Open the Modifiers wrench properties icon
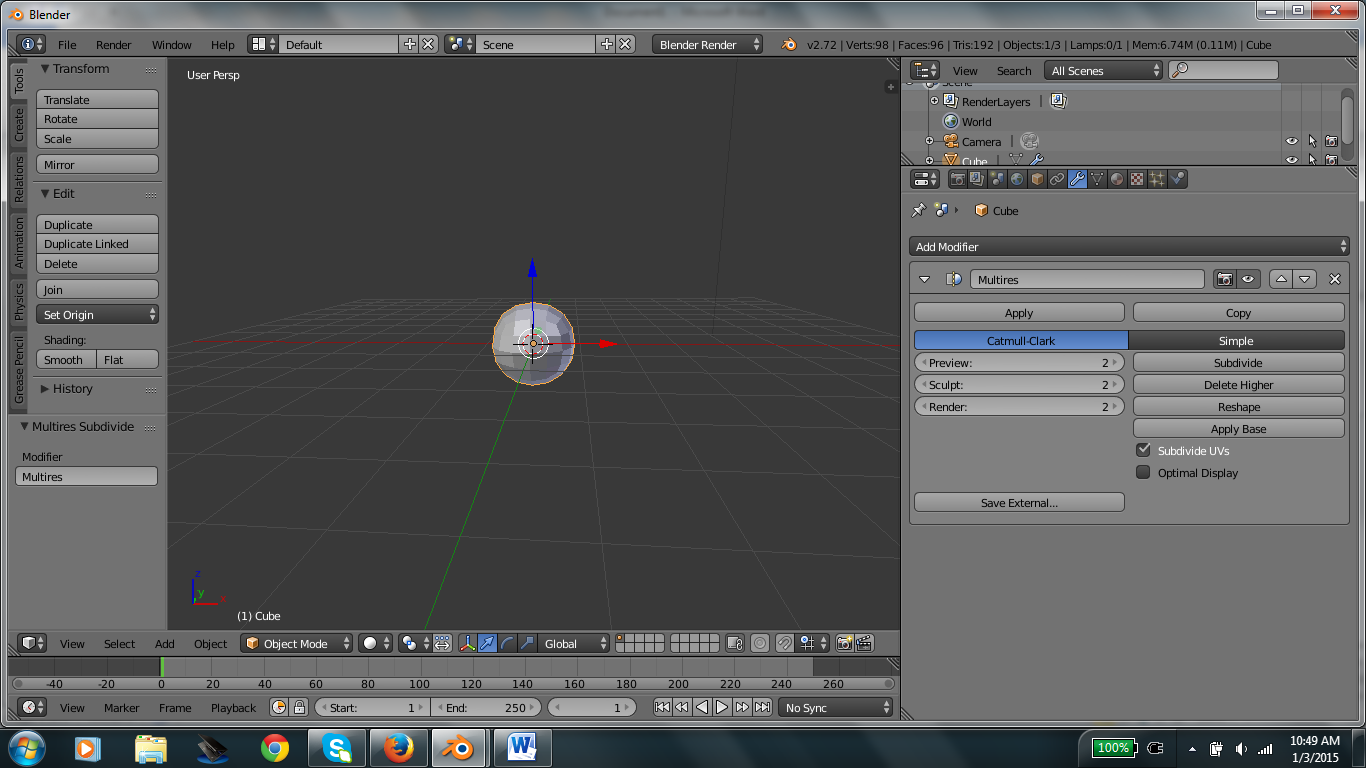Screen dimensions: 1366x768 [x=1077, y=179]
